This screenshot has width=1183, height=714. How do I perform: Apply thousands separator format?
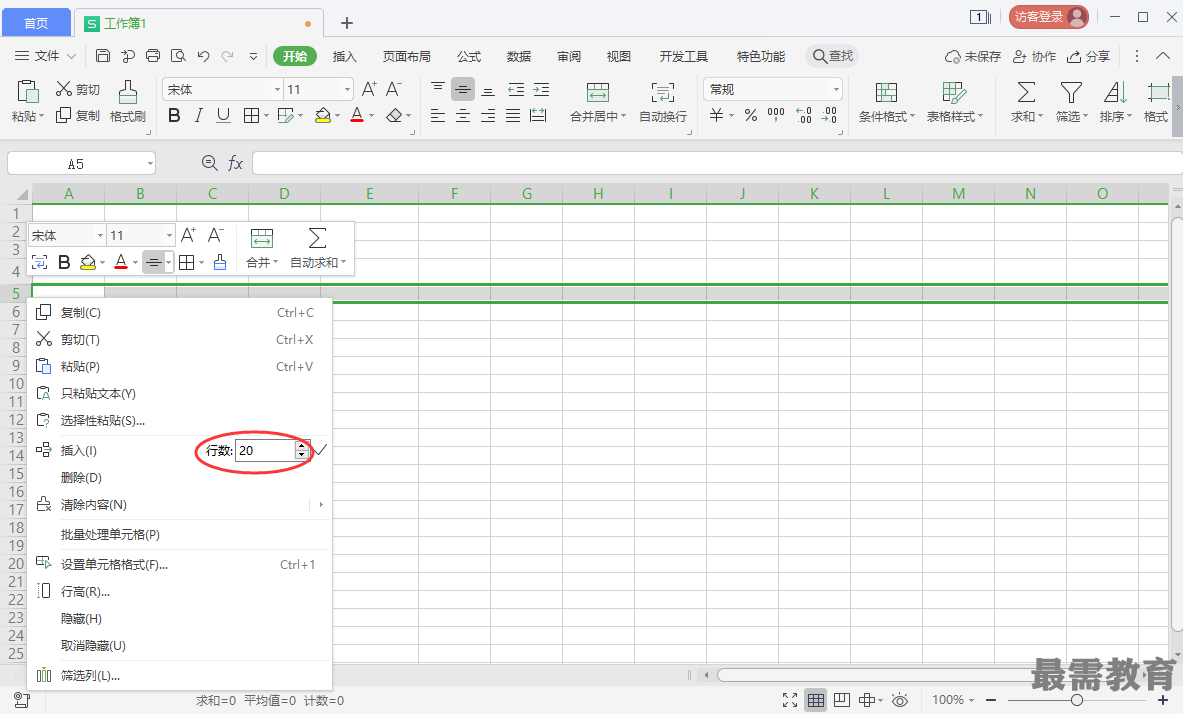click(776, 115)
